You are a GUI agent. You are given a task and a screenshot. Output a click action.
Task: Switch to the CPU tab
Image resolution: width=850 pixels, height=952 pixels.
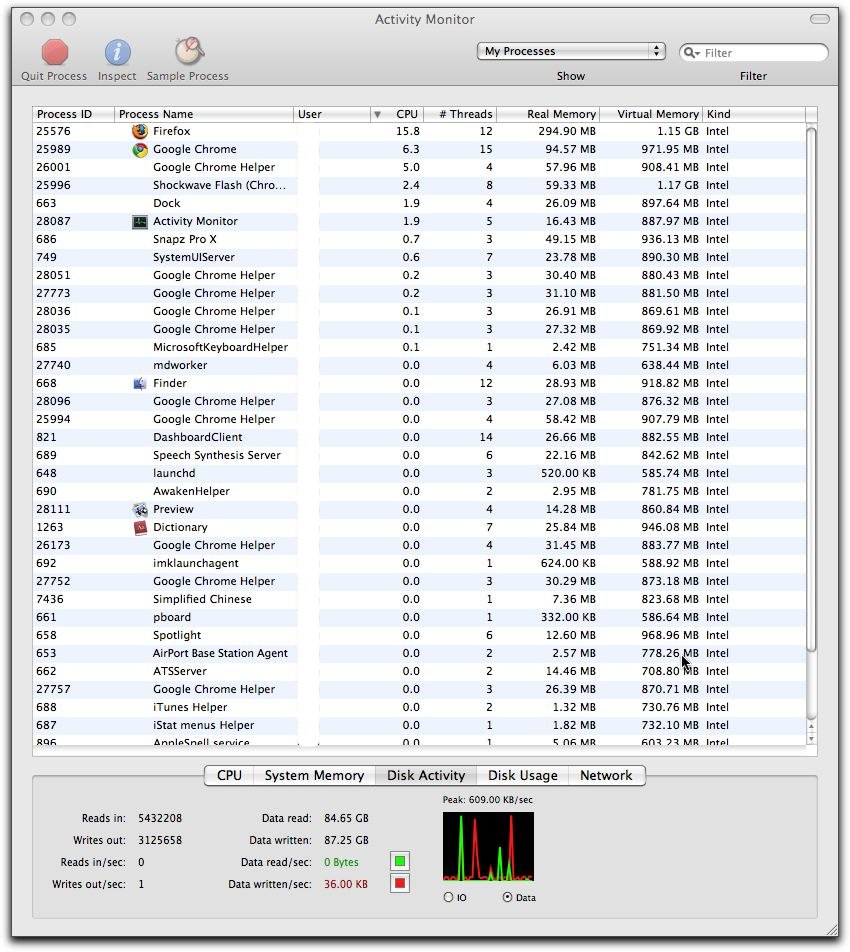tap(227, 775)
